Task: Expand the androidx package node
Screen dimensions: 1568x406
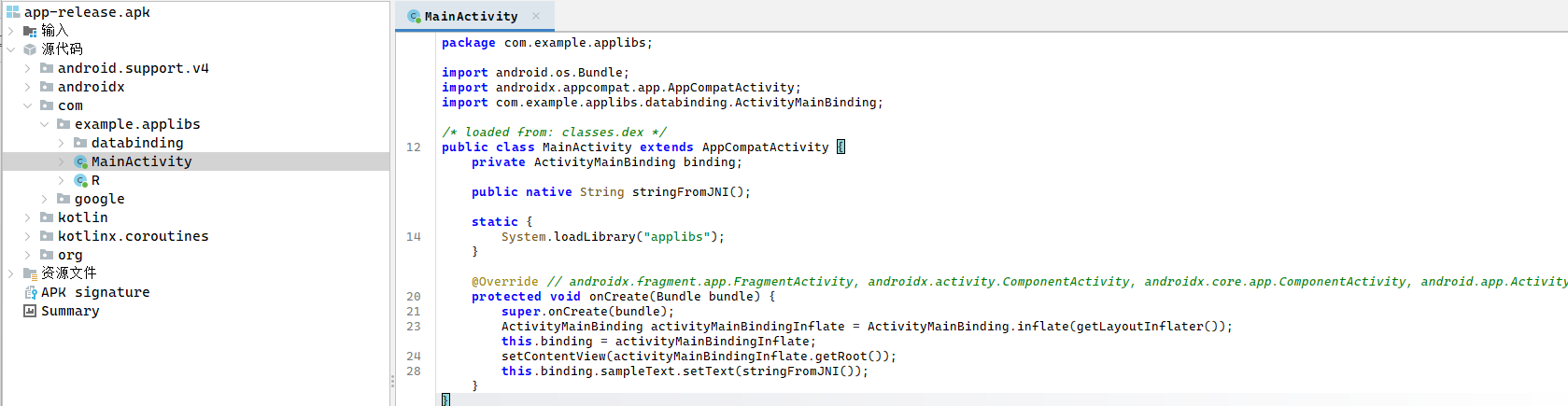Action: point(27,87)
